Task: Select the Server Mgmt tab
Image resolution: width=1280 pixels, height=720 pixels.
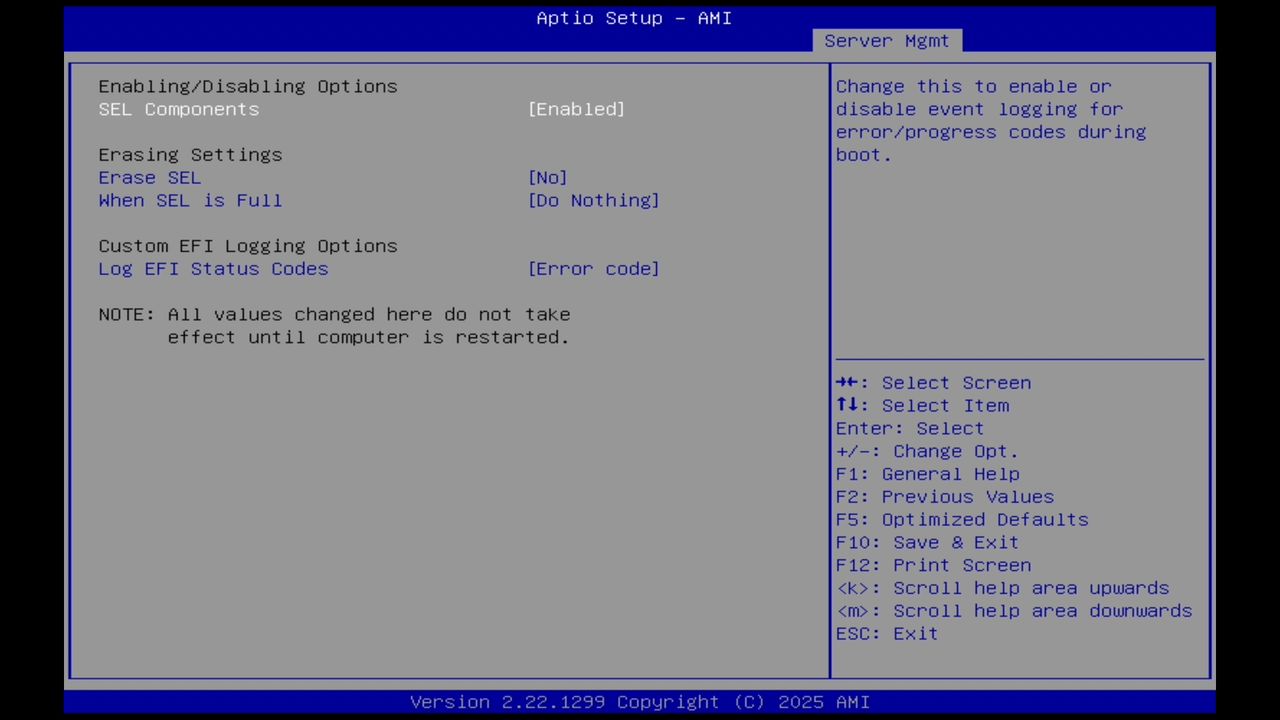Action: point(886,40)
